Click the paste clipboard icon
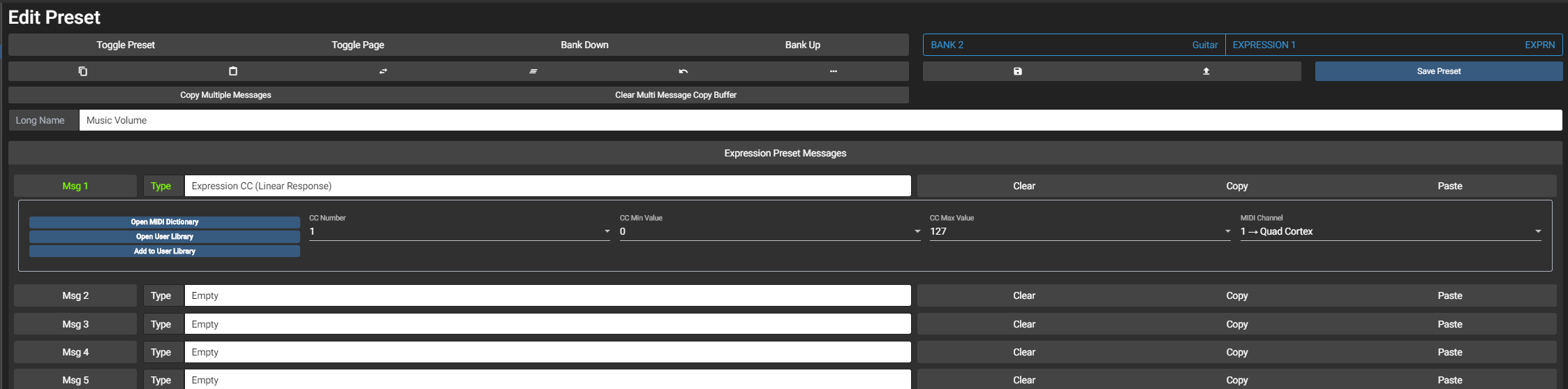 point(233,71)
